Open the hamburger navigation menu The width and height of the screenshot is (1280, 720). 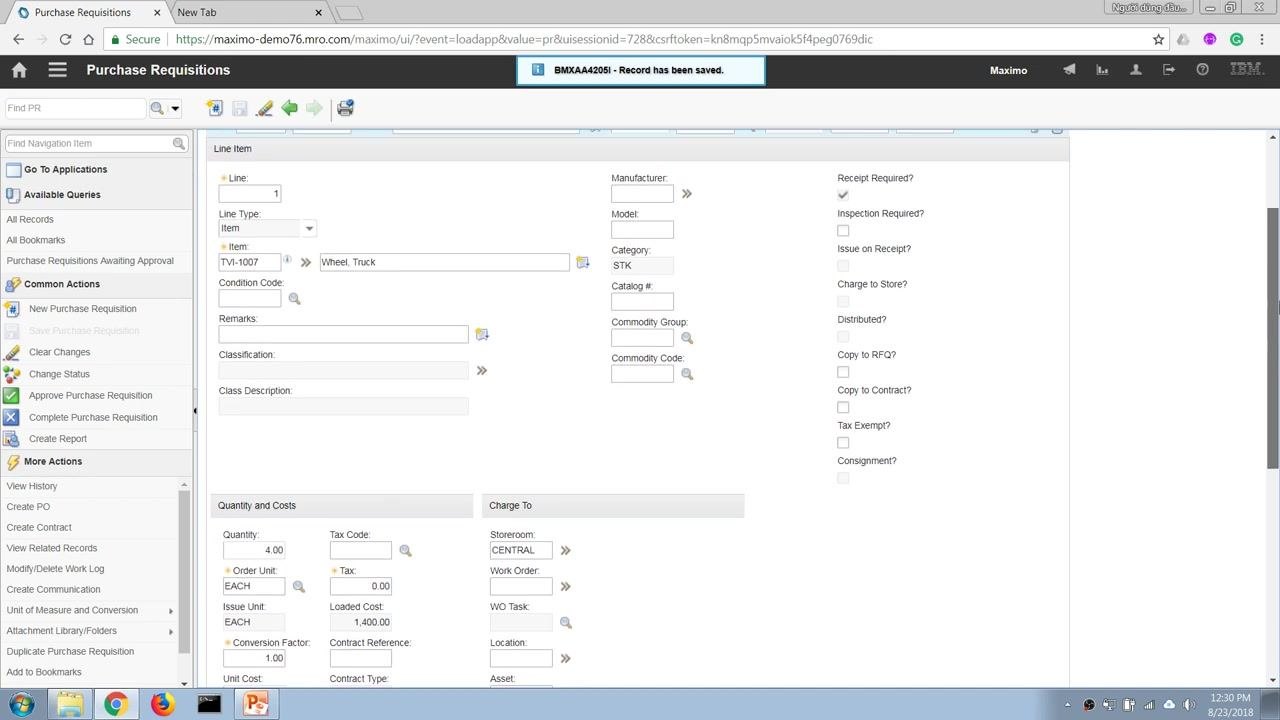(x=57, y=70)
